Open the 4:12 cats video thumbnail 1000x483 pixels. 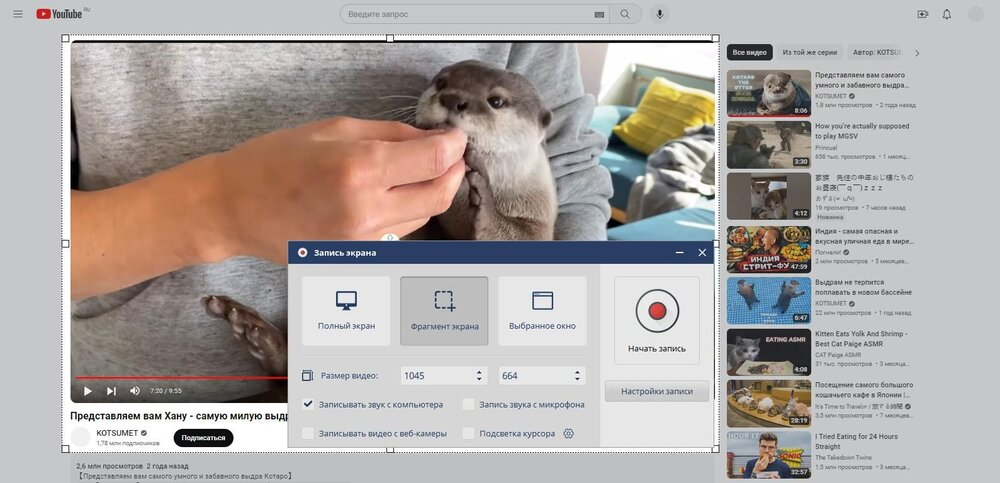[768, 197]
